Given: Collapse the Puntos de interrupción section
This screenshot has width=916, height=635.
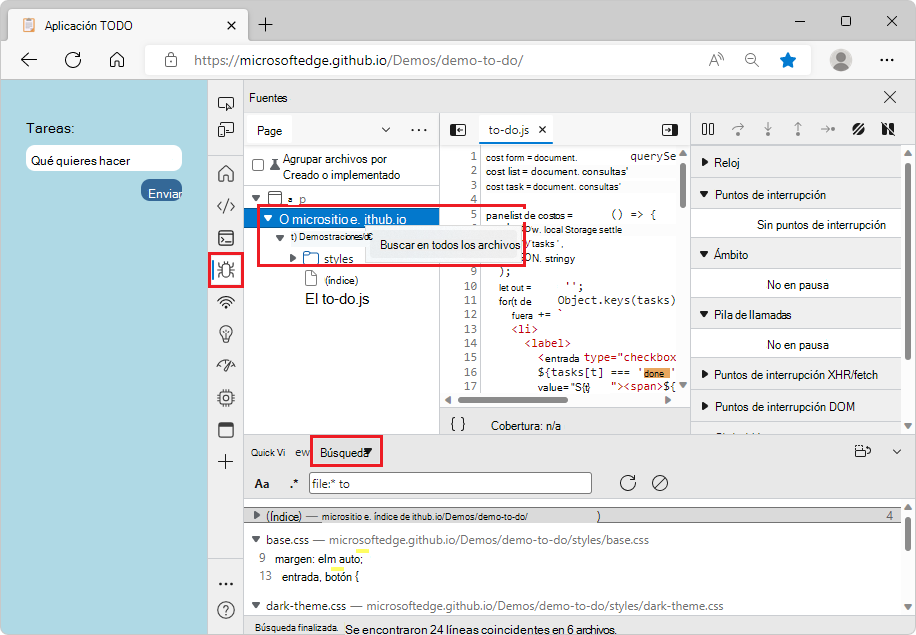Looking at the screenshot, I should tap(704, 194).
